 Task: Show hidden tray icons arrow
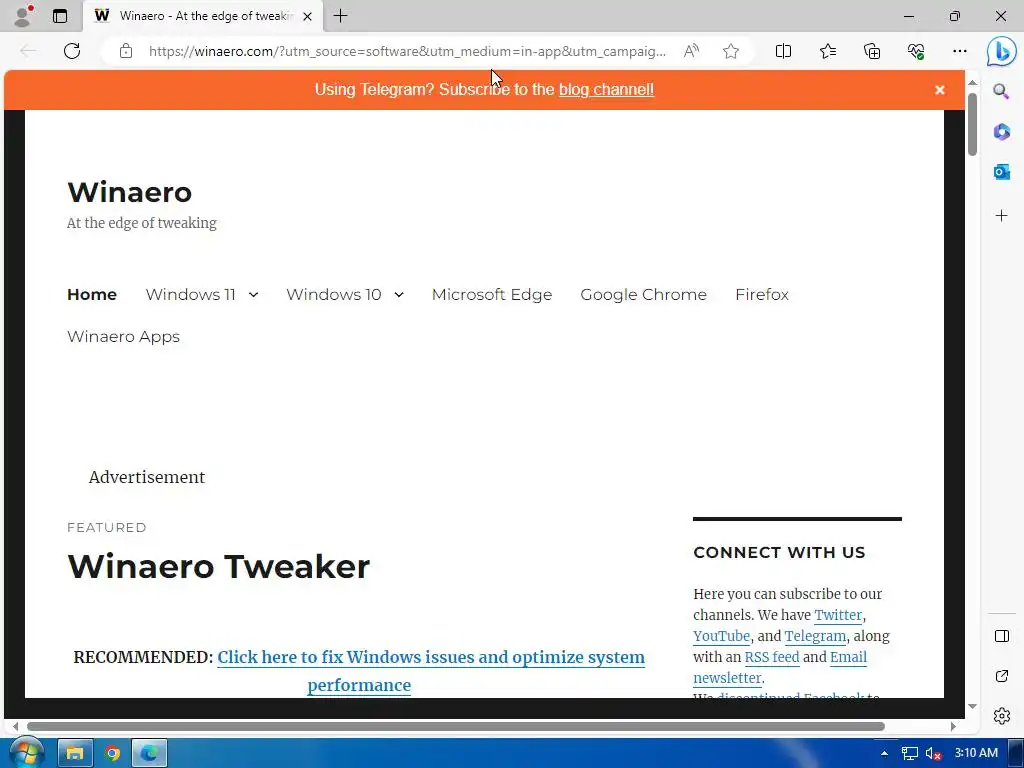(x=884, y=753)
